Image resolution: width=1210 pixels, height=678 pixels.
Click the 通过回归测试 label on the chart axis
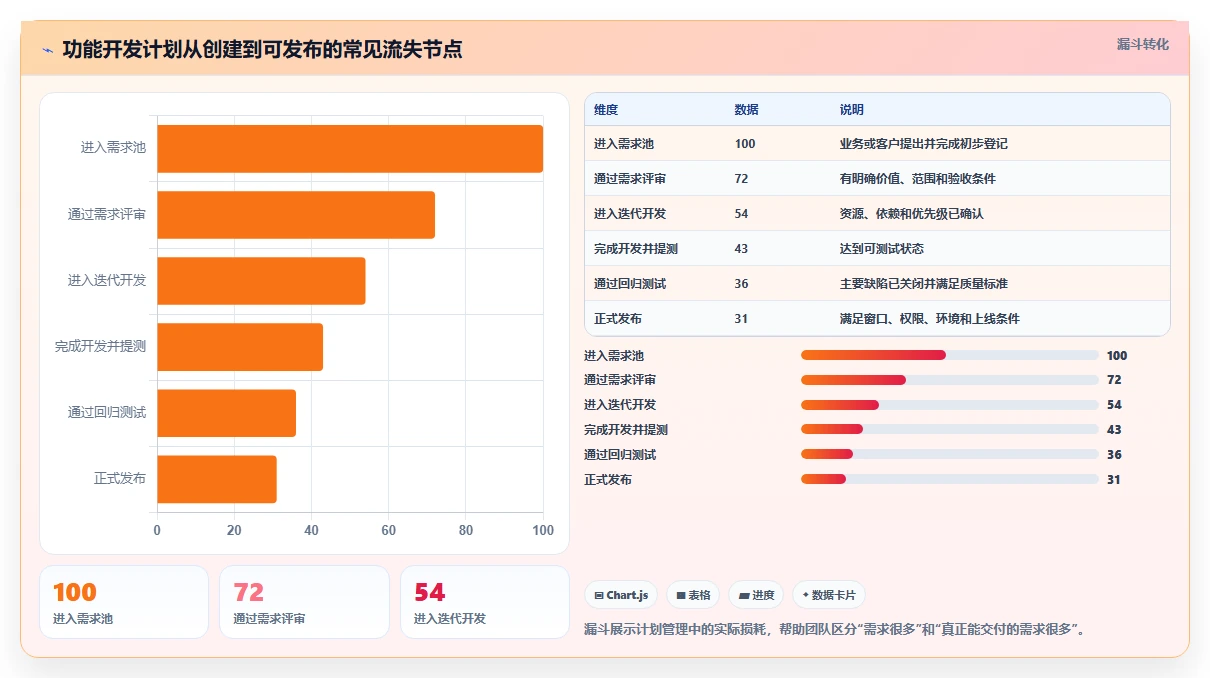click(x=107, y=413)
